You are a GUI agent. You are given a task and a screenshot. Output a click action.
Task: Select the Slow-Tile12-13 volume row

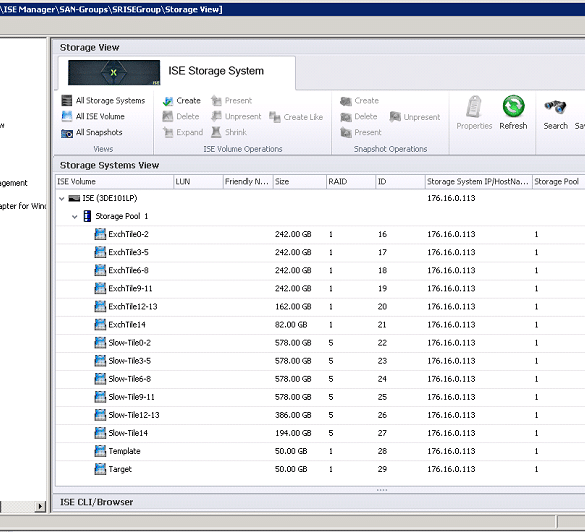[x=320, y=415]
